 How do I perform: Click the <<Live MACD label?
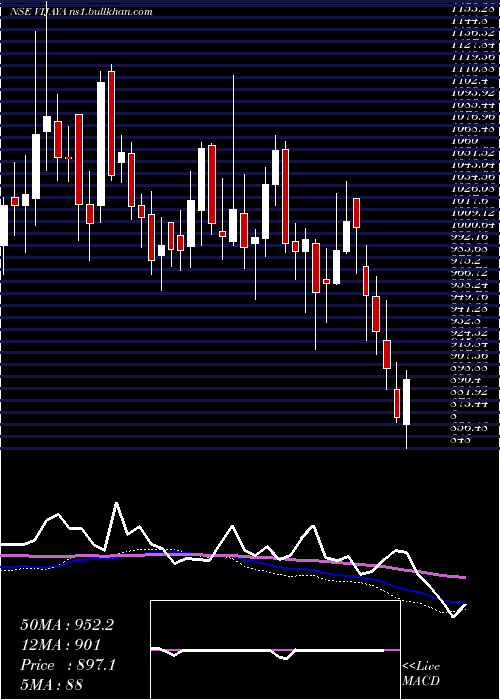pyautogui.click(x=421, y=674)
